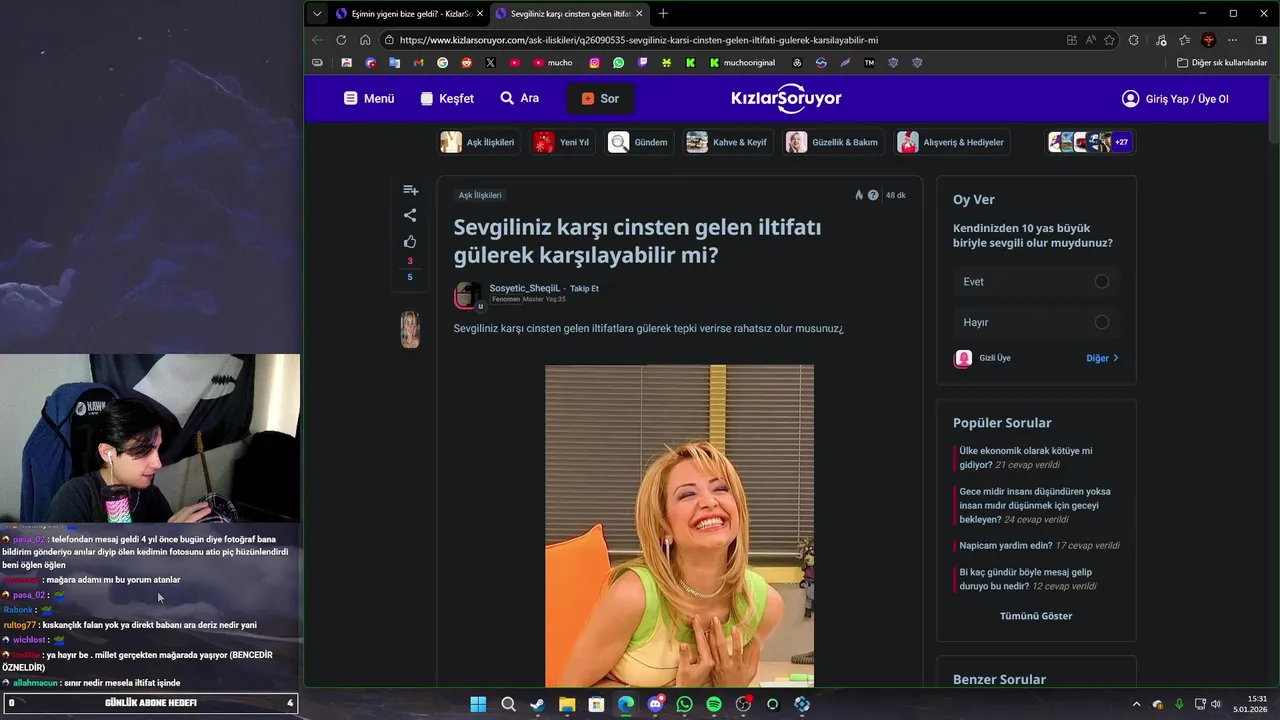
Task: Open Gündem category tab
Action: [x=639, y=142]
